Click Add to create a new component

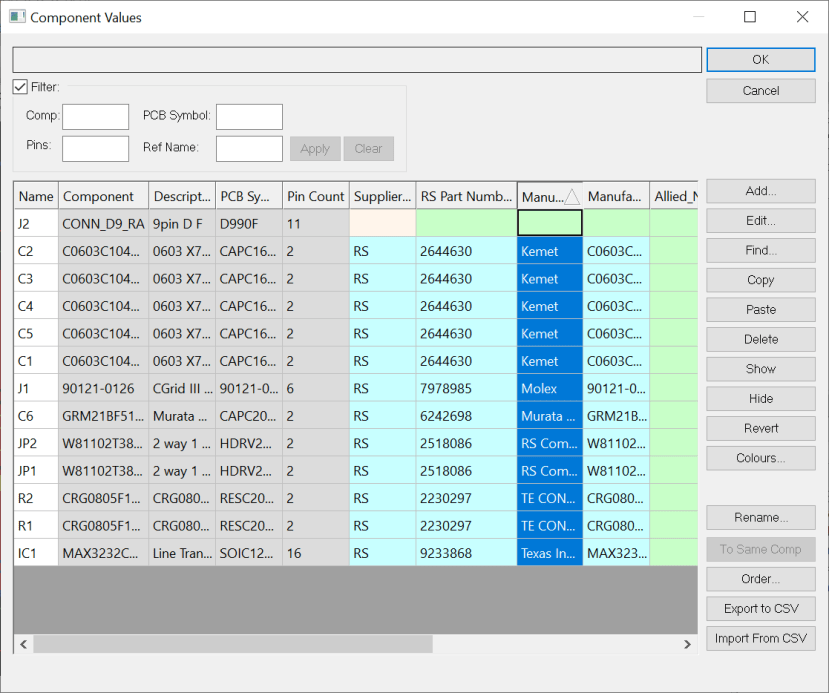pos(760,191)
